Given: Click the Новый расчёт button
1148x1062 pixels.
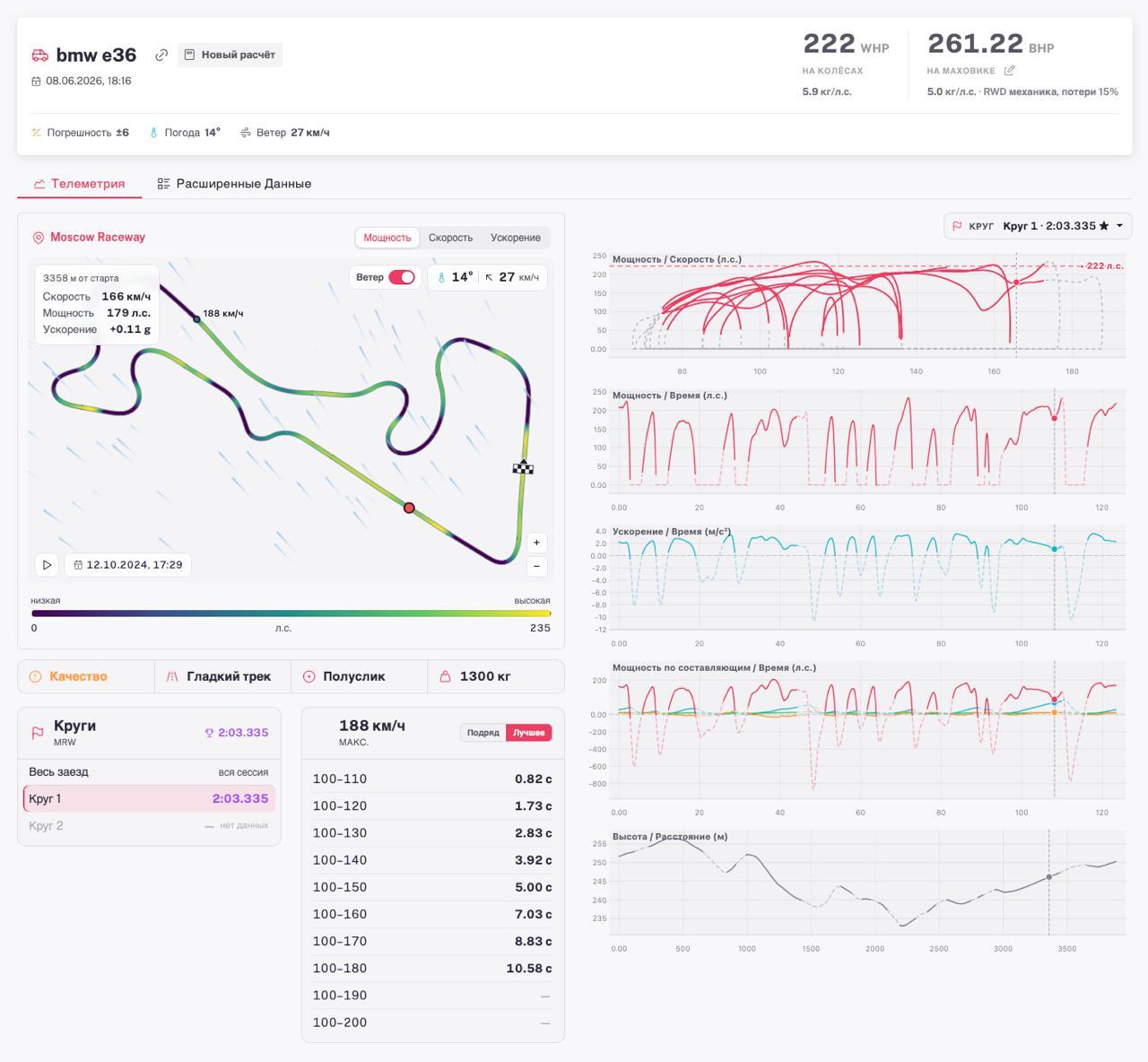Looking at the screenshot, I should (x=230, y=55).
